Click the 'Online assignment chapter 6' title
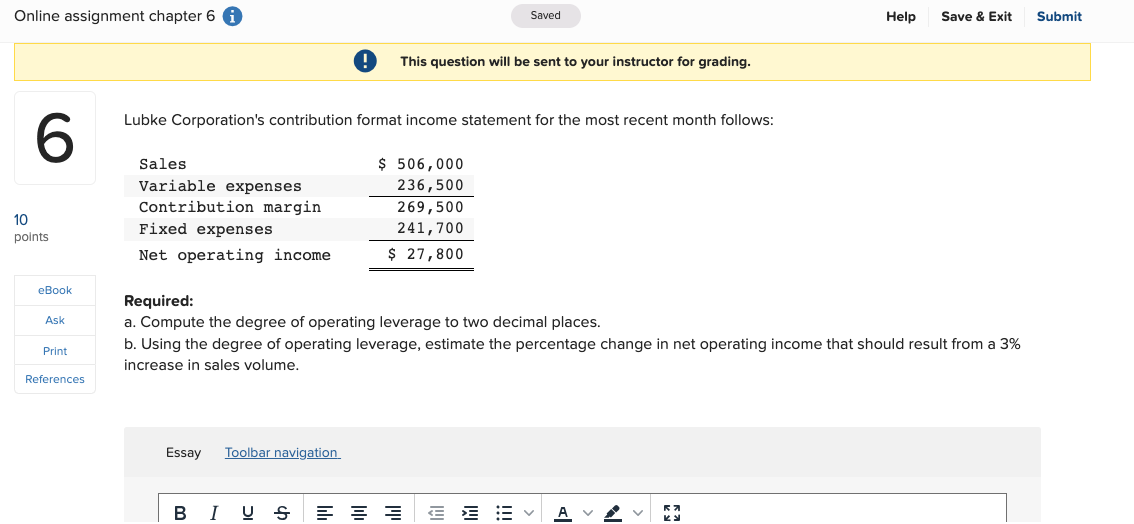This screenshot has height=524, width=1134. (x=114, y=16)
